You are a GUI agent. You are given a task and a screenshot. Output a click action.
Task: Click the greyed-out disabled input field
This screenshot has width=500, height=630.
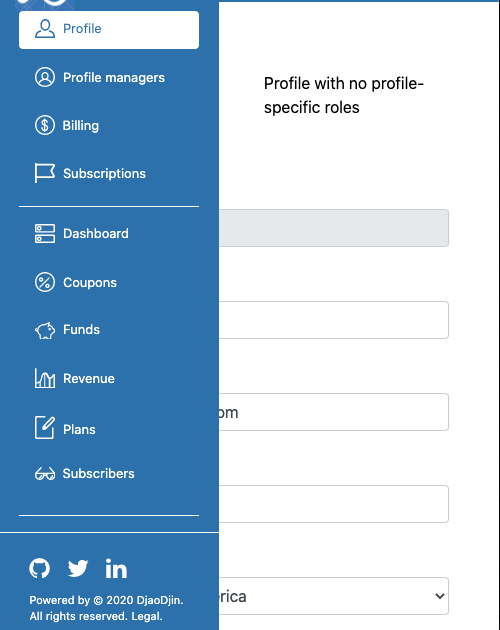pyautogui.click(x=334, y=228)
